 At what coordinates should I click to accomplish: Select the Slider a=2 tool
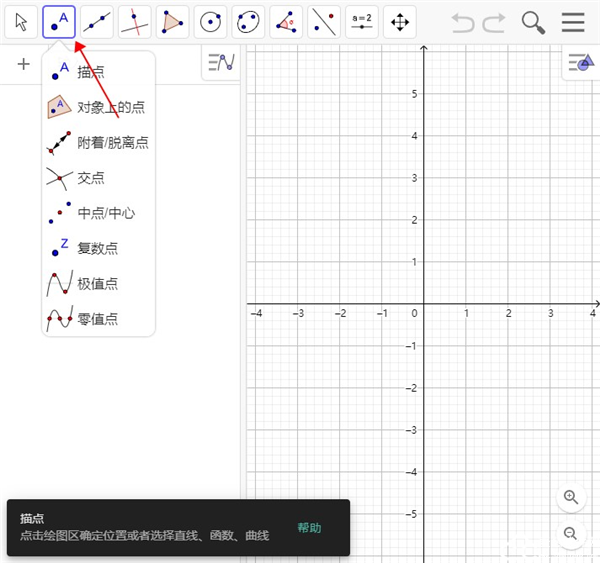(x=361, y=21)
